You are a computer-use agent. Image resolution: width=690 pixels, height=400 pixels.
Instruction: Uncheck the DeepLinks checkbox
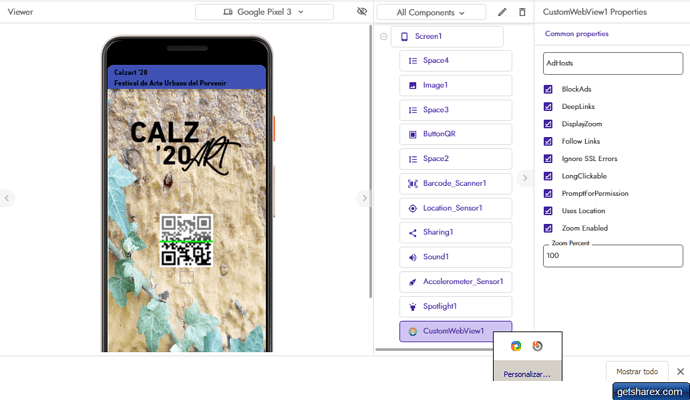[x=548, y=106]
